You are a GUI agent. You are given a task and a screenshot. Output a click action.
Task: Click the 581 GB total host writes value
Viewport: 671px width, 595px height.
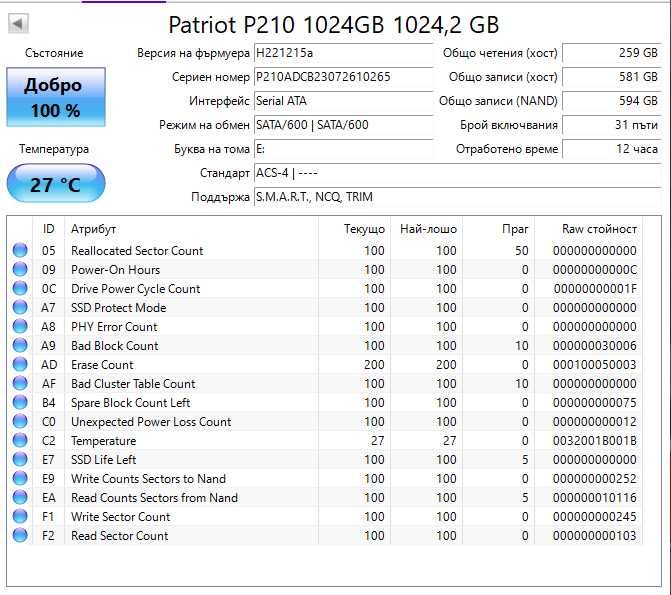[x=612, y=77]
